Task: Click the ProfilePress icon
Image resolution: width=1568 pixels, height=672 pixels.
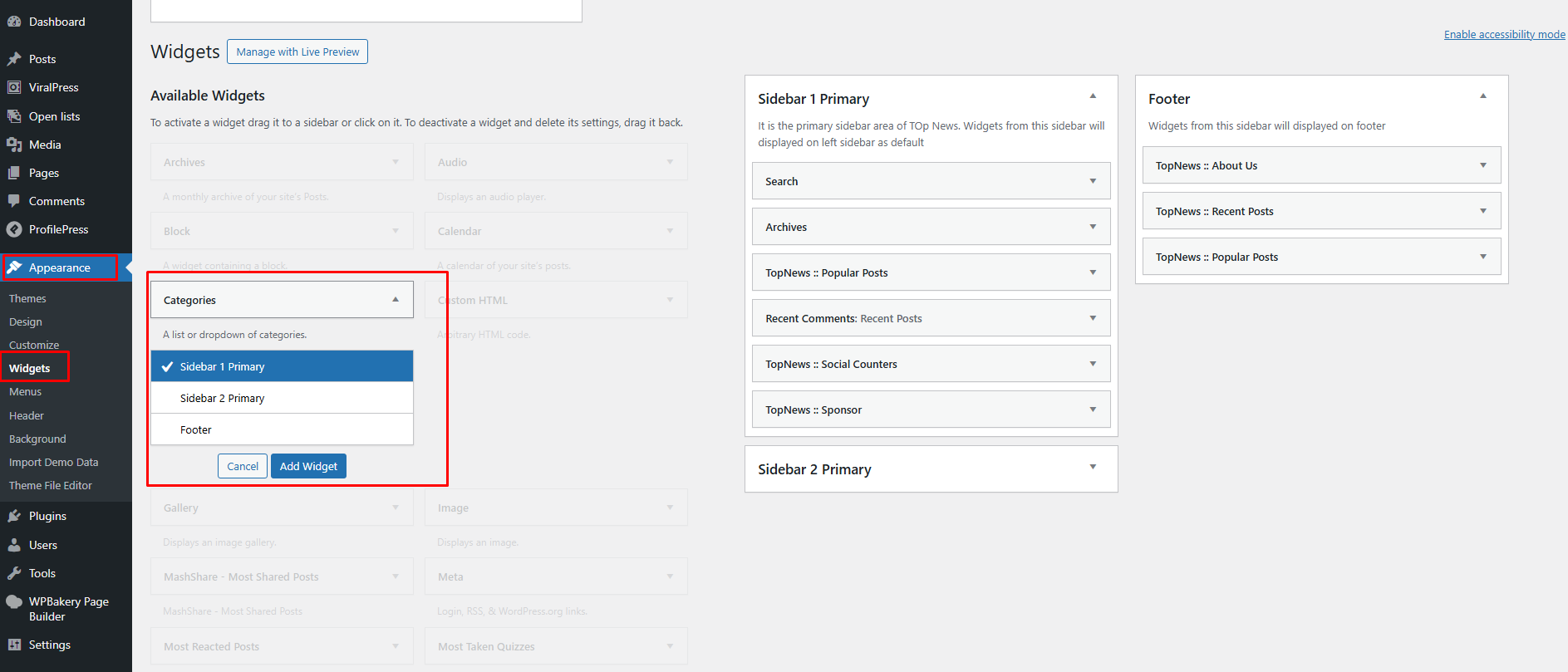Action: click(x=14, y=229)
